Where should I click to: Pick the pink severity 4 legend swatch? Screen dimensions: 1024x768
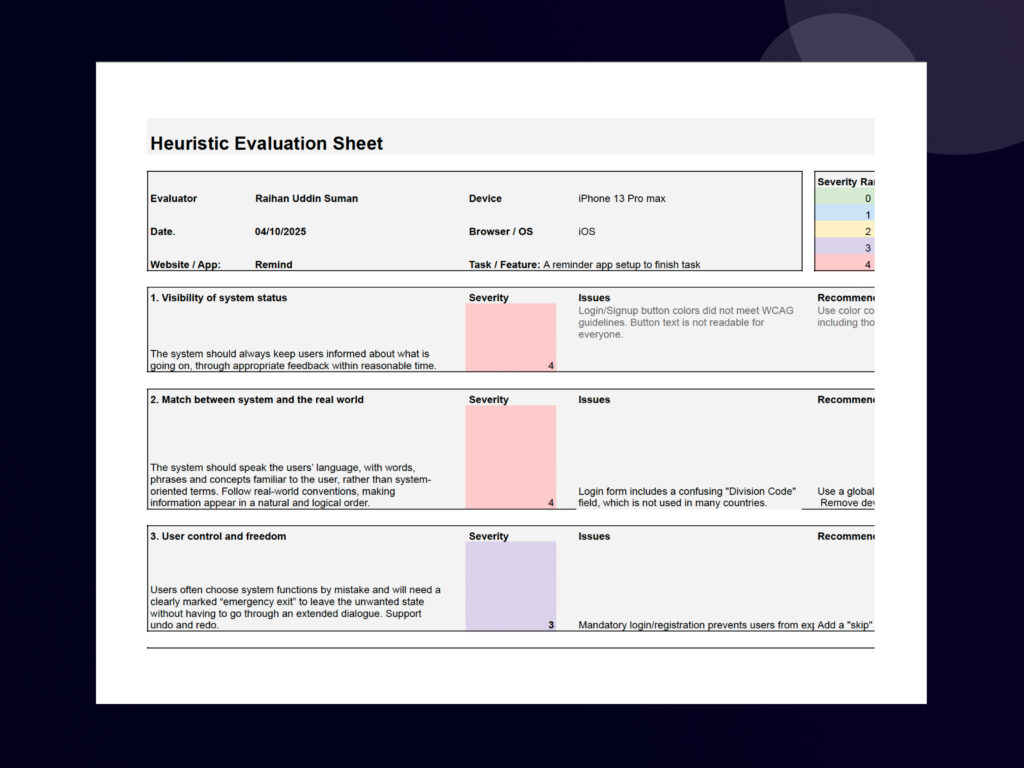[844, 263]
